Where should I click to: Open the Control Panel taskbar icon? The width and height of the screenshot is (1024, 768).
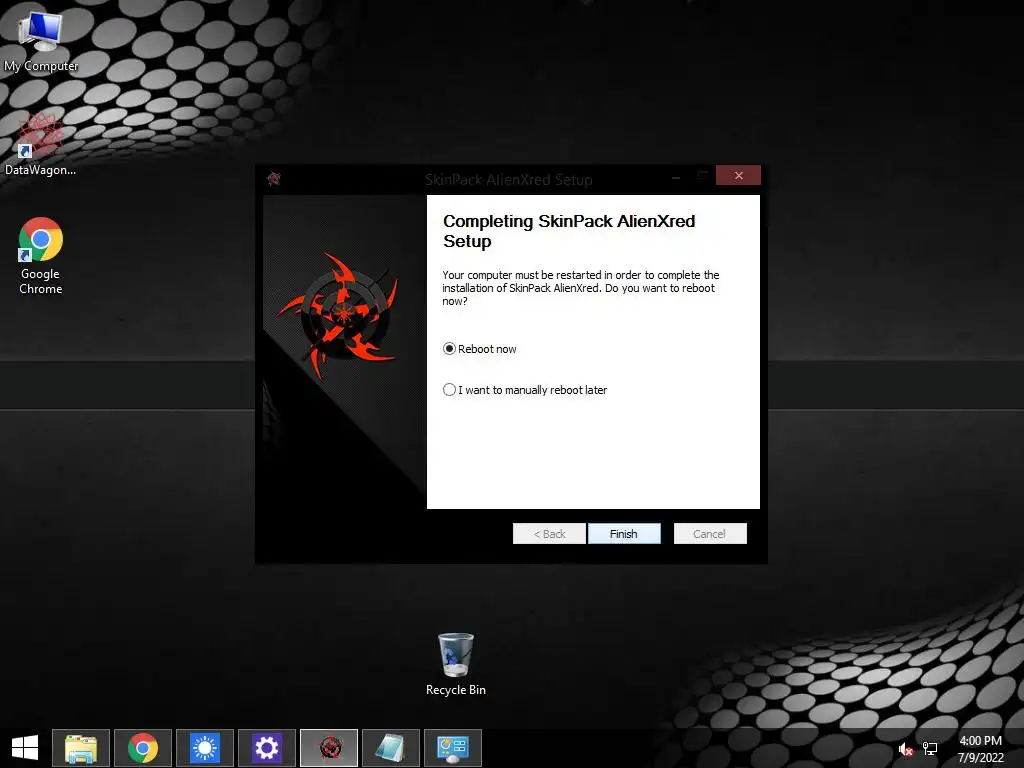[453, 748]
